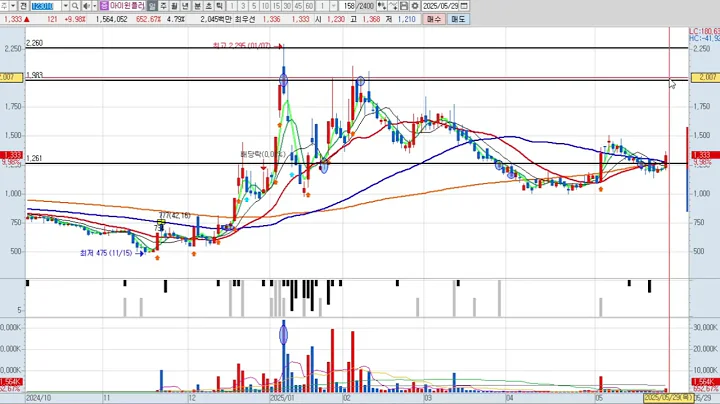Click the blue 매도 sell button

click(x=458, y=19)
